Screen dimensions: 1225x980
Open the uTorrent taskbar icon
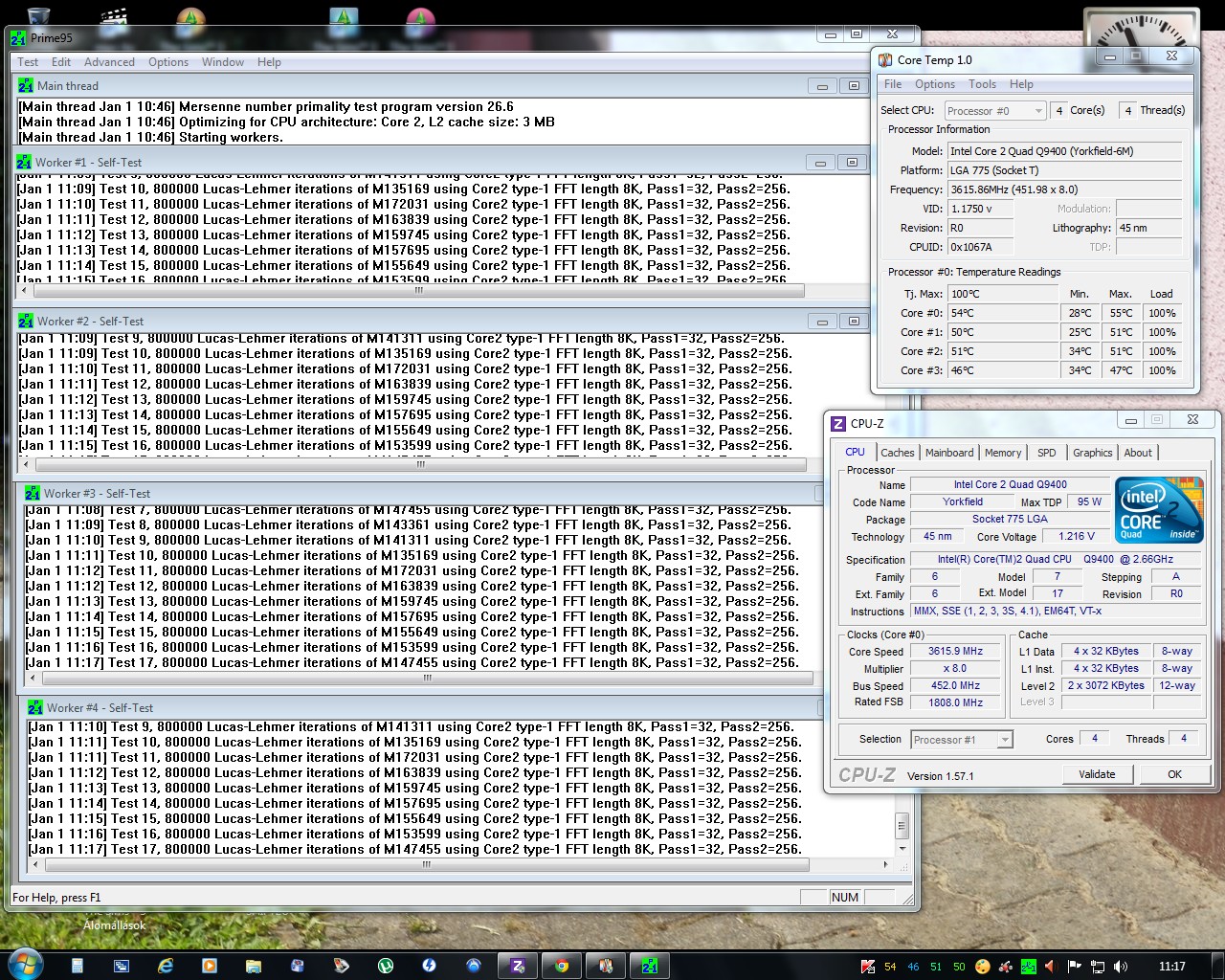386,966
